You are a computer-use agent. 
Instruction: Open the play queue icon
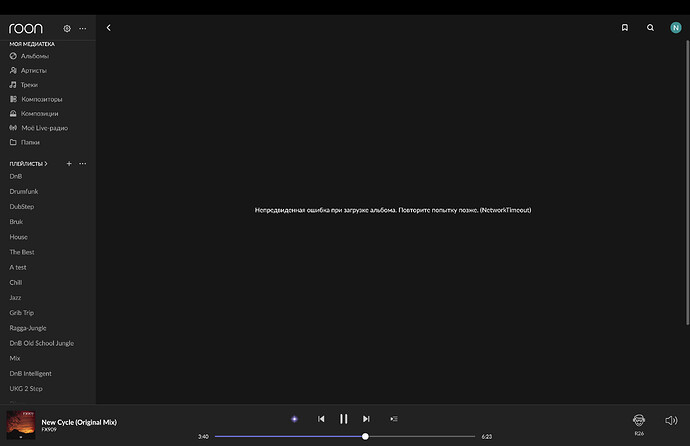pos(394,419)
